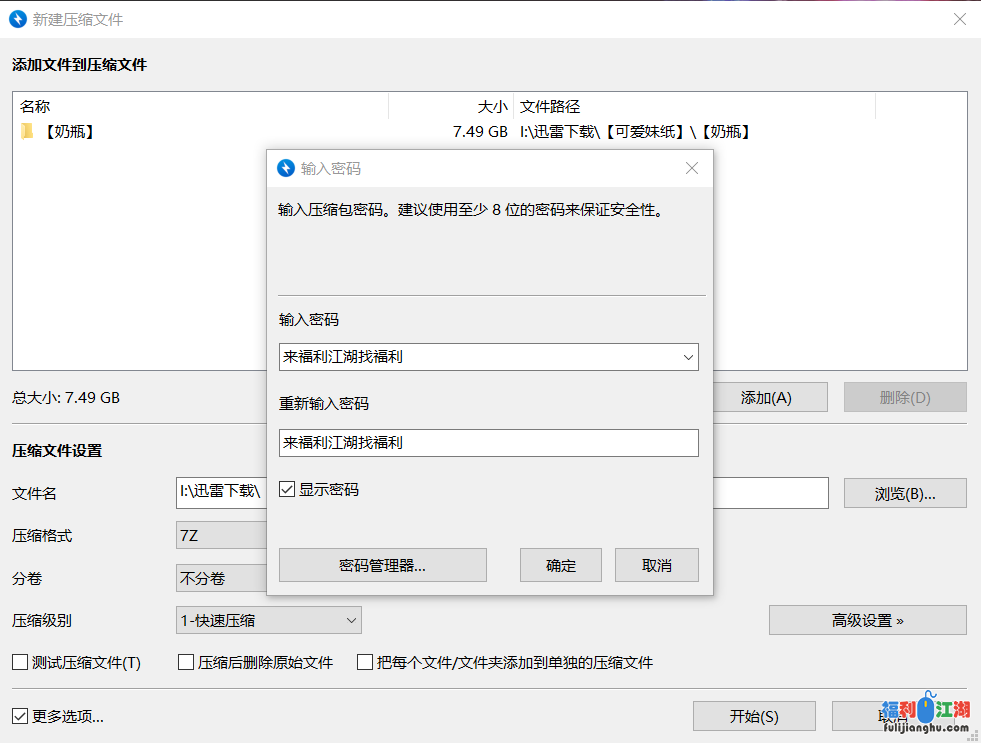Click inside the 重新输入密码 field
Screen dimensions: 981x743
pyautogui.click(x=488, y=442)
